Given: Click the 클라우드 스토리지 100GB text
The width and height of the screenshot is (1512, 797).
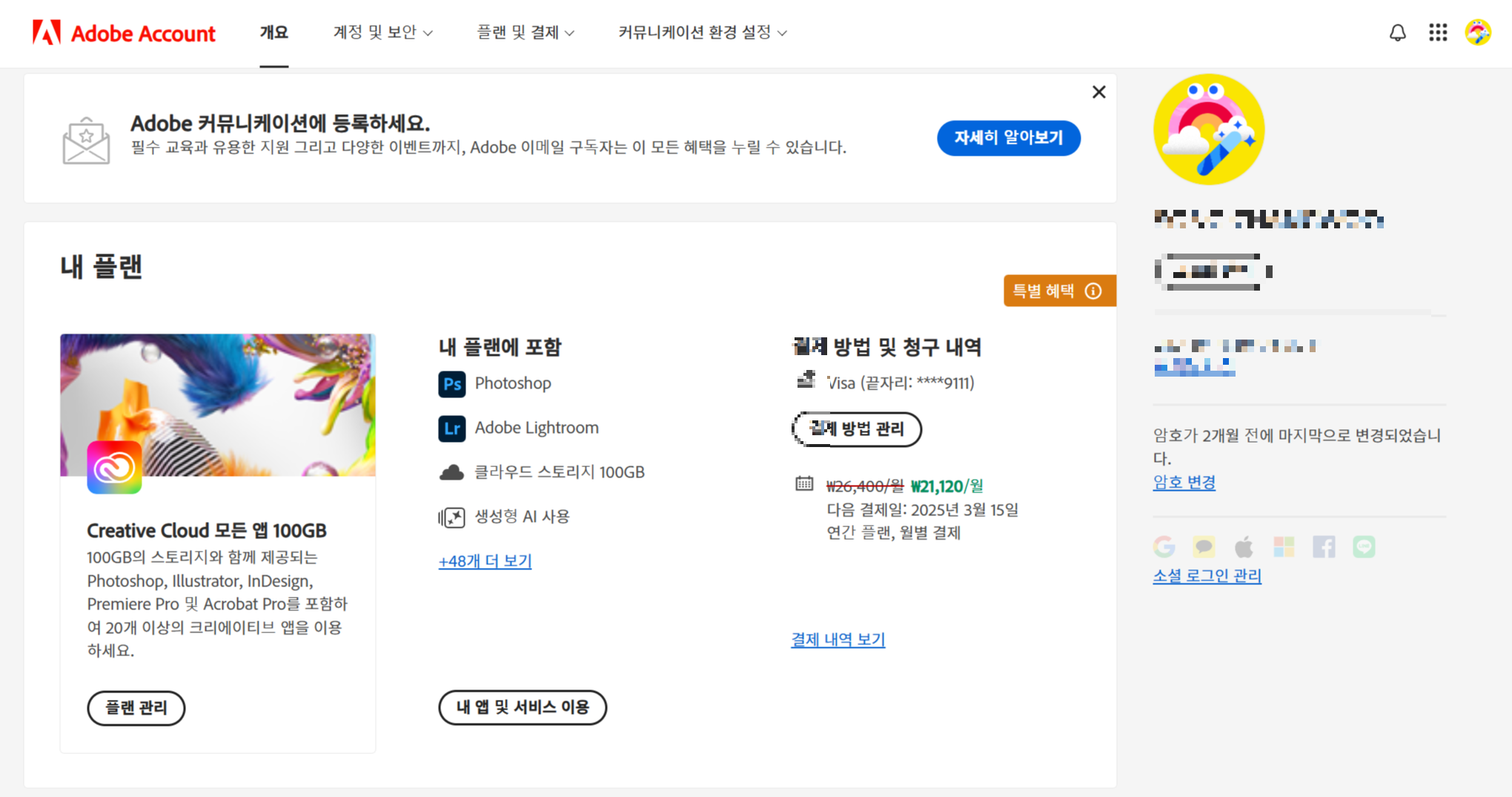Looking at the screenshot, I should point(560,472).
